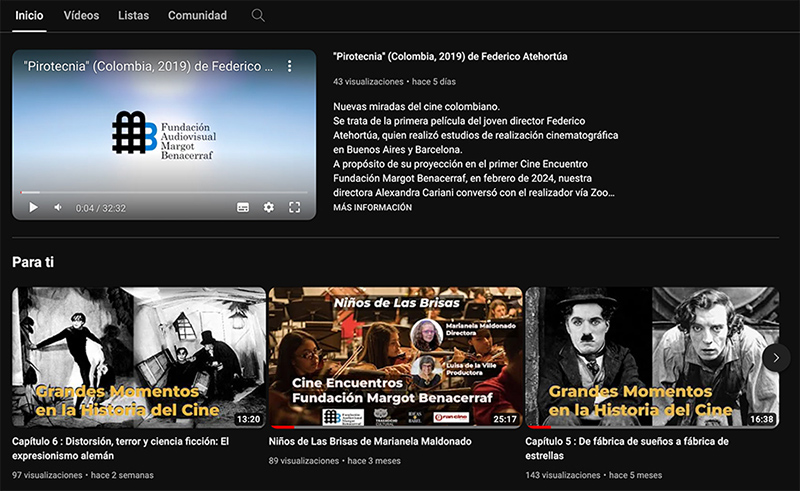The image size is (800, 491).
Task: Switch to the Vídeos tab
Action: click(x=81, y=16)
